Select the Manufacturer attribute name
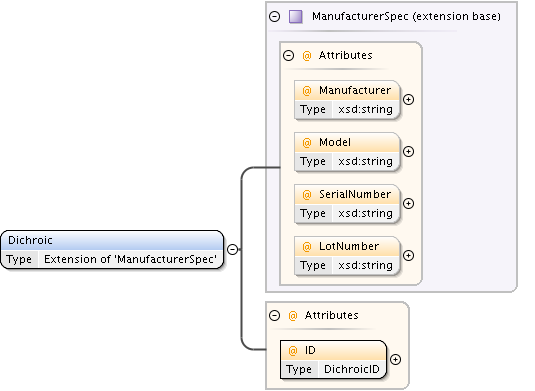Viewport: 535px width, 391px height. click(x=355, y=90)
